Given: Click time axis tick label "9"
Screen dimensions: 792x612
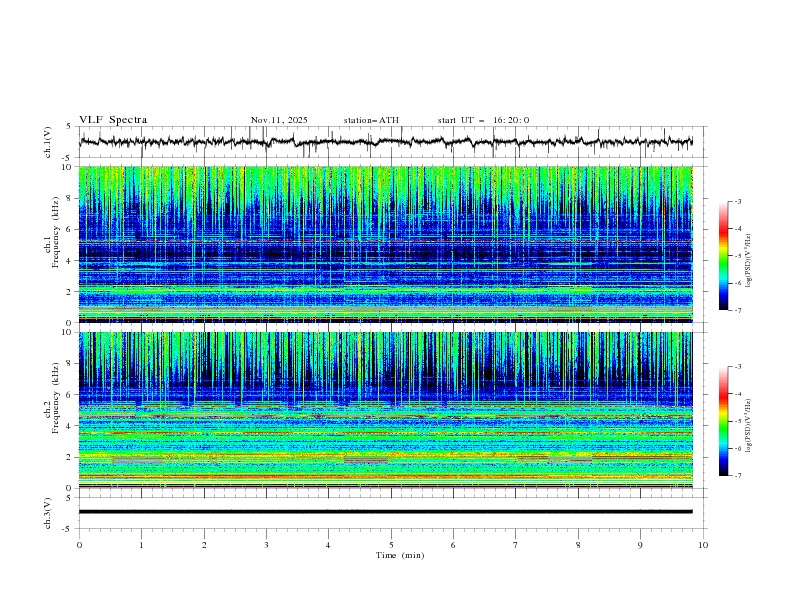Looking at the screenshot, I should [x=640, y=545].
